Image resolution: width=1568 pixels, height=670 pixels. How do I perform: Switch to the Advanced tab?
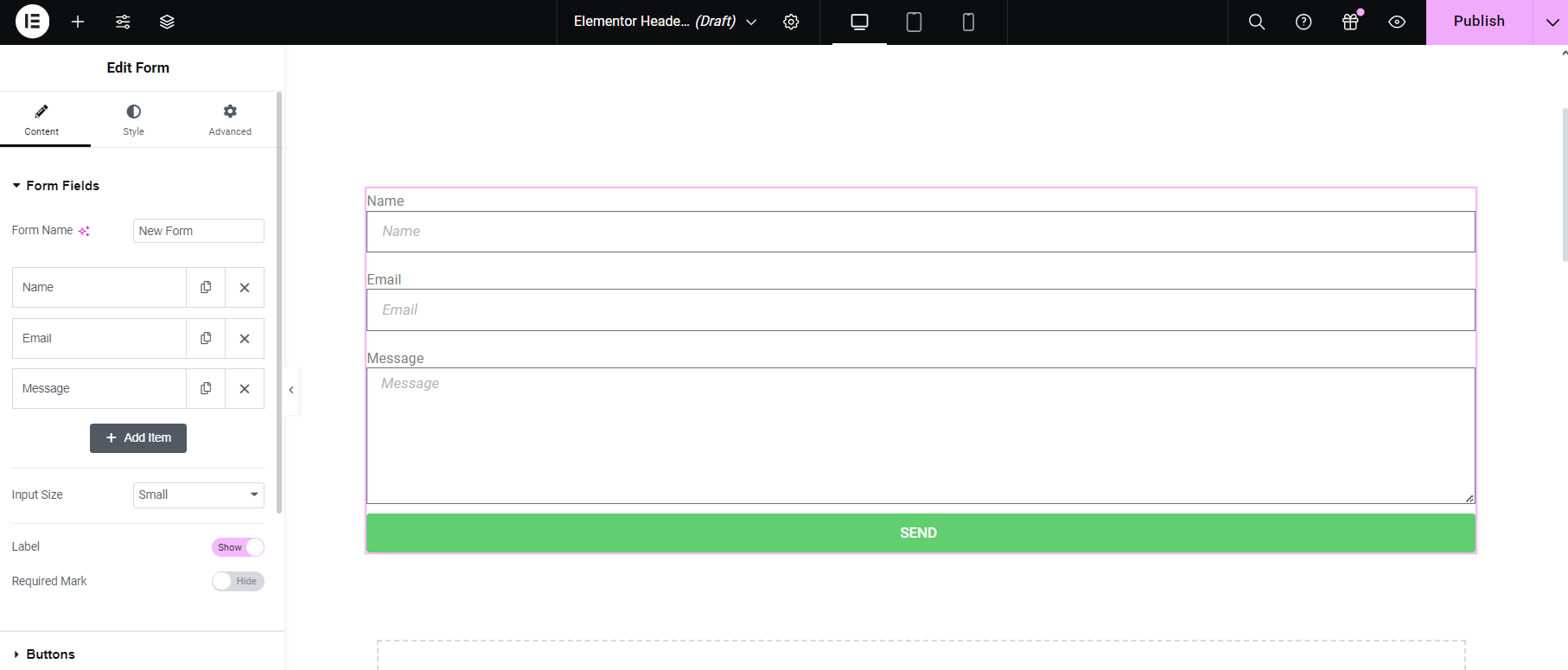tap(230, 120)
